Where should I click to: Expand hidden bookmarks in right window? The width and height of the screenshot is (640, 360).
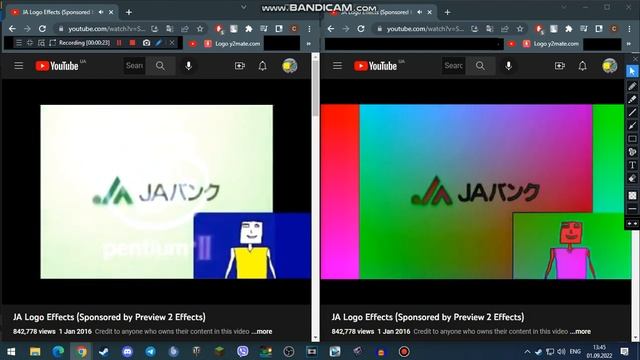629,43
